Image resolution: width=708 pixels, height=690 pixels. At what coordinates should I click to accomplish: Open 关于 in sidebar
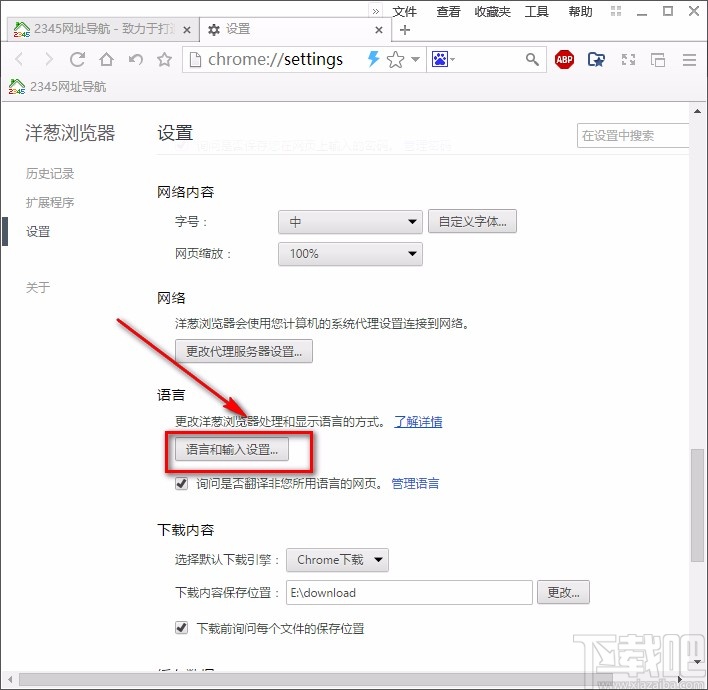(x=38, y=287)
